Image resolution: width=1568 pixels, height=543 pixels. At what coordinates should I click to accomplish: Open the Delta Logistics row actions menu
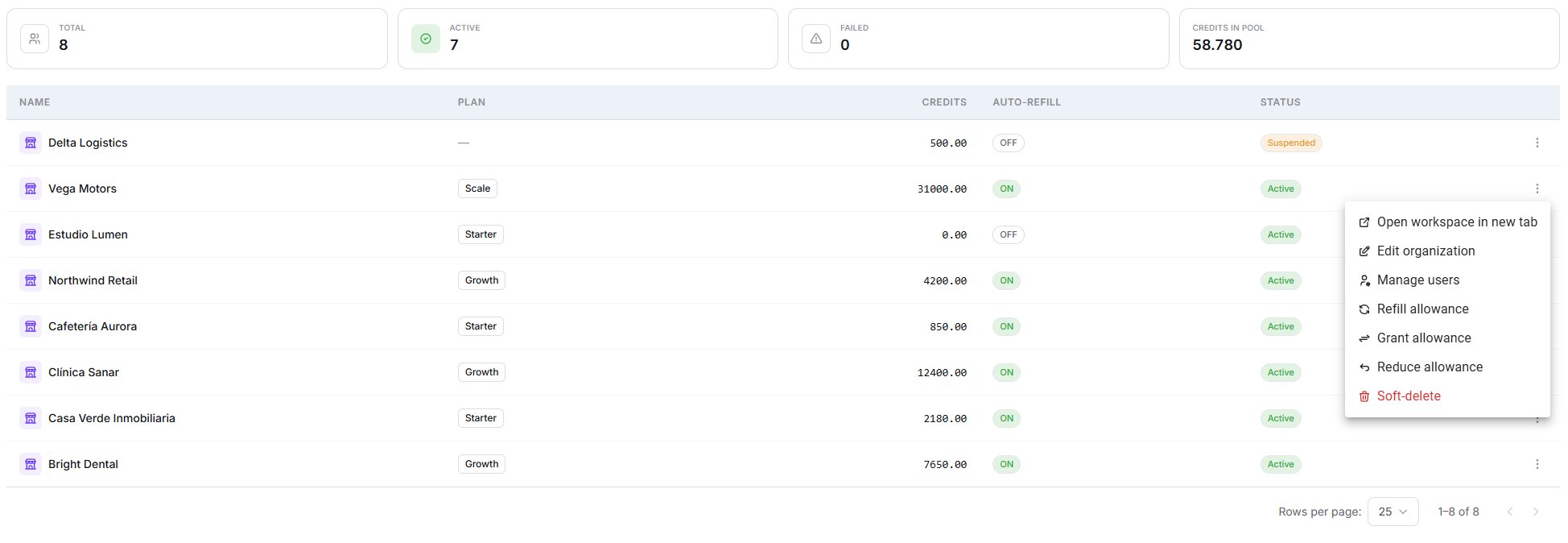pos(1537,143)
